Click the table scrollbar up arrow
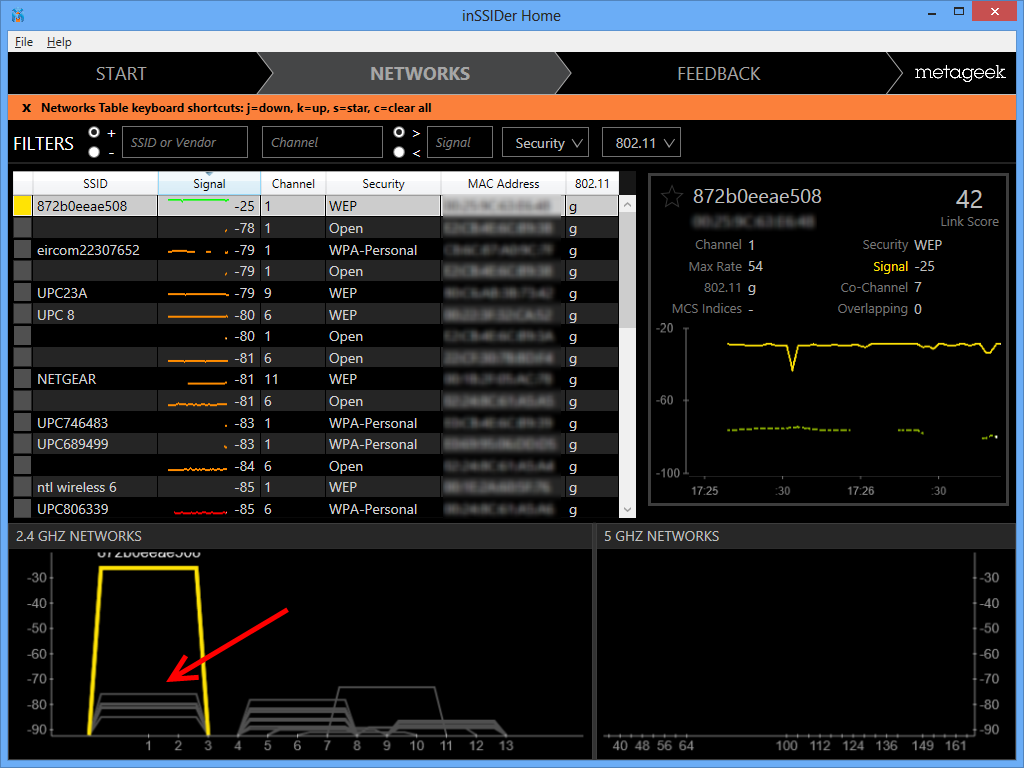Image resolution: width=1024 pixels, height=768 pixels. [x=627, y=205]
